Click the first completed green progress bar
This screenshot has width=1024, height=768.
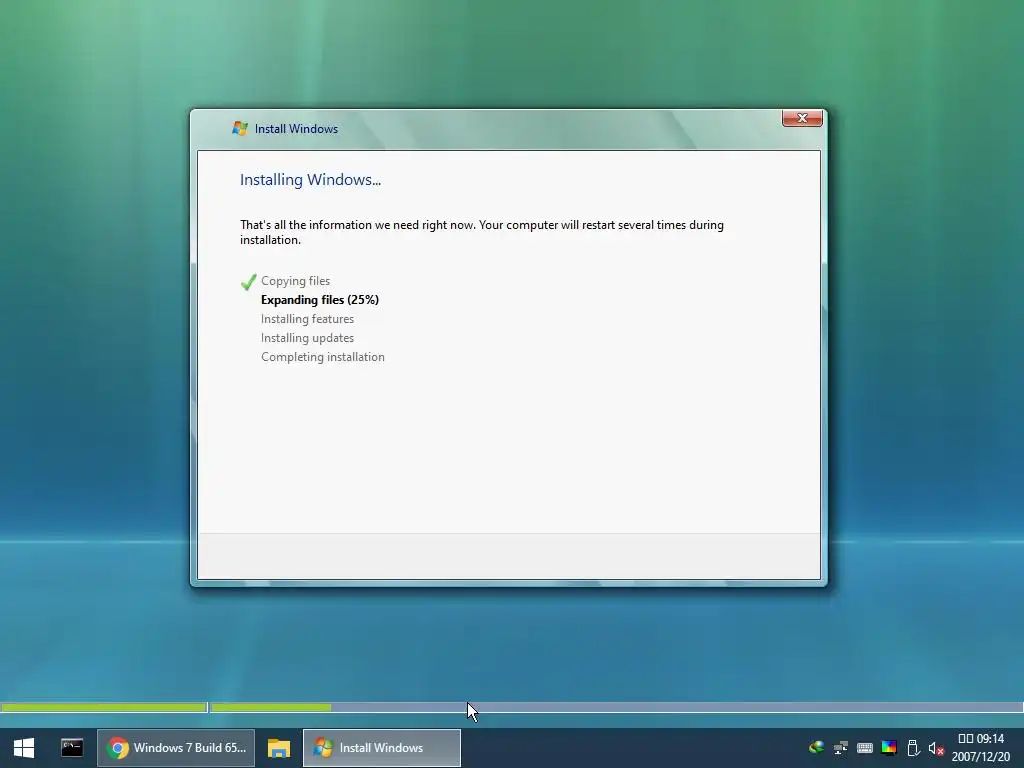[104, 707]
